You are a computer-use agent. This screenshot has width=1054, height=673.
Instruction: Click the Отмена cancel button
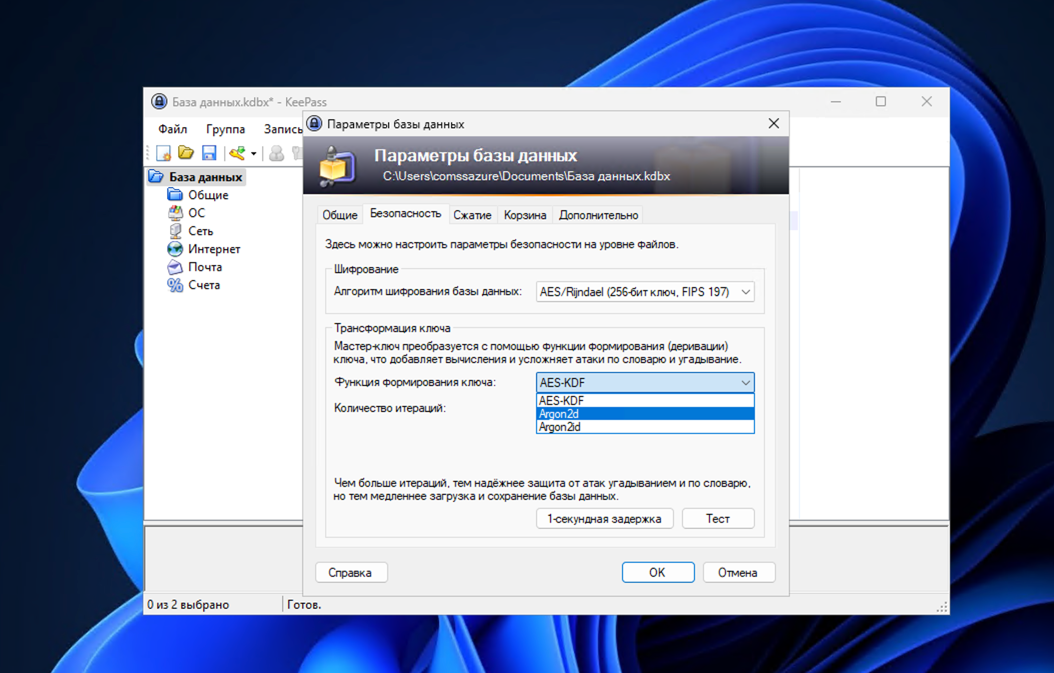pyautogui.click(x=739, y=572)
